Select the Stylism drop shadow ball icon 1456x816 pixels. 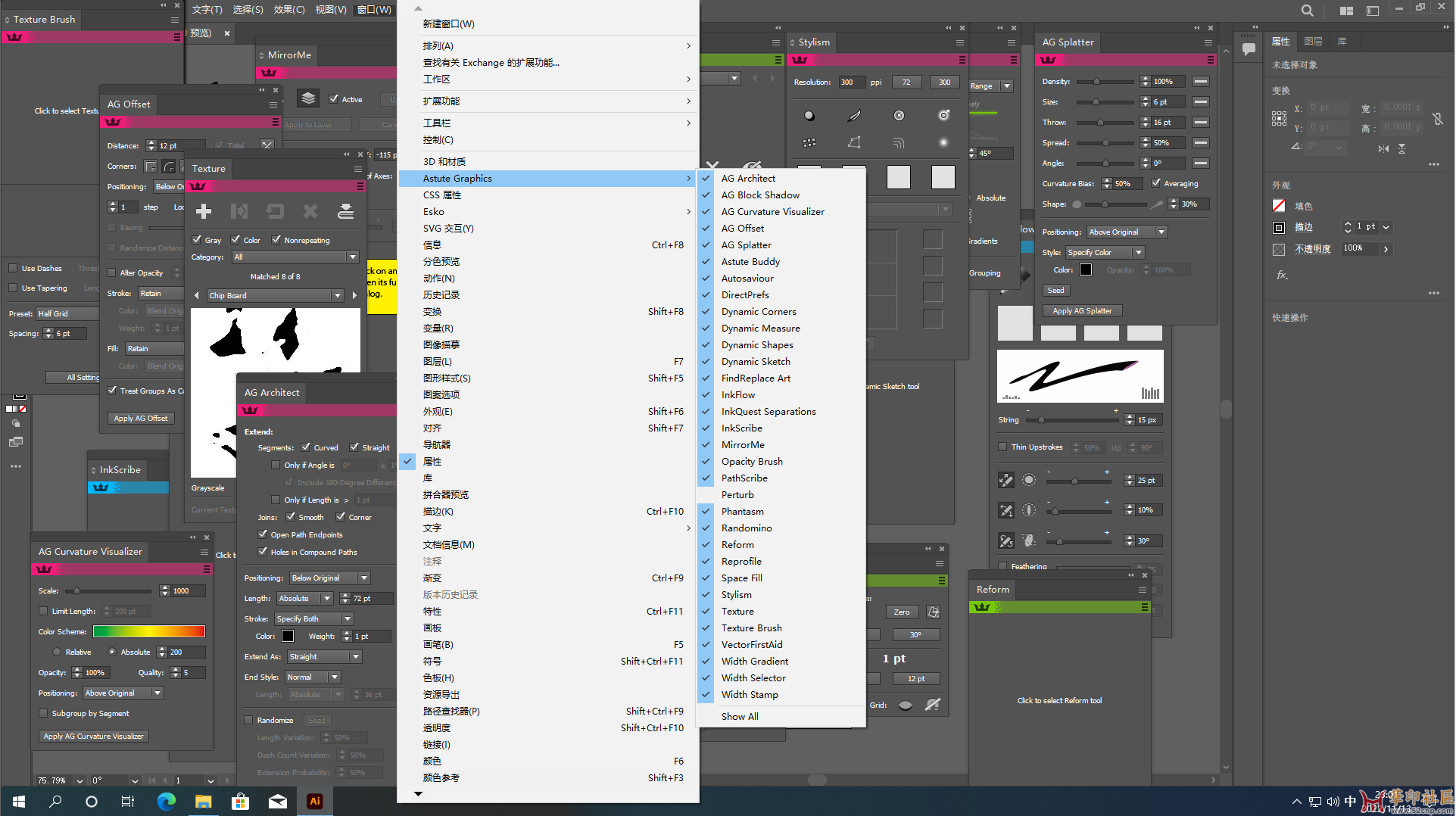point(809,116)
